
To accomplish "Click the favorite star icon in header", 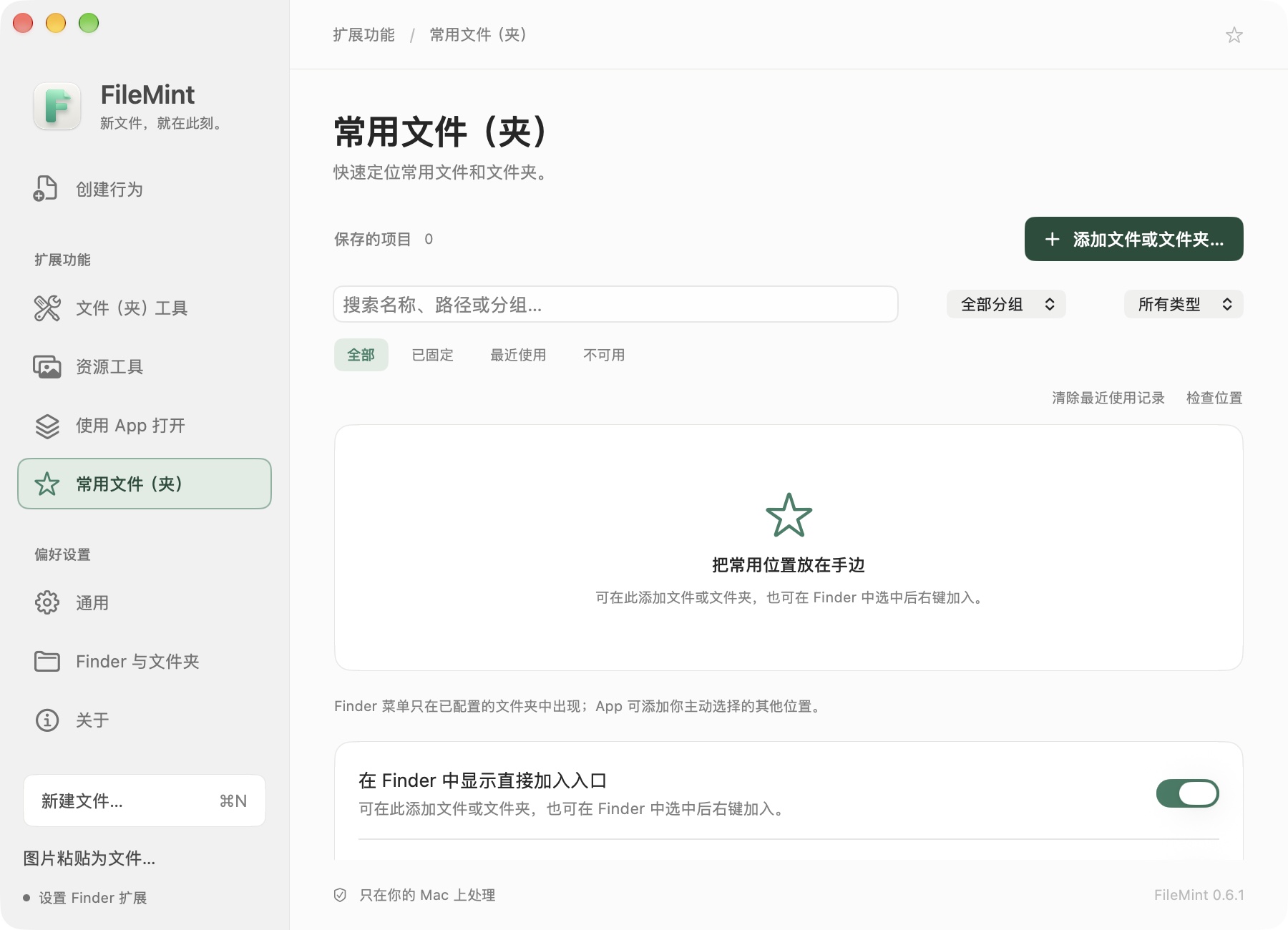I will click(x=1234, y=35).
